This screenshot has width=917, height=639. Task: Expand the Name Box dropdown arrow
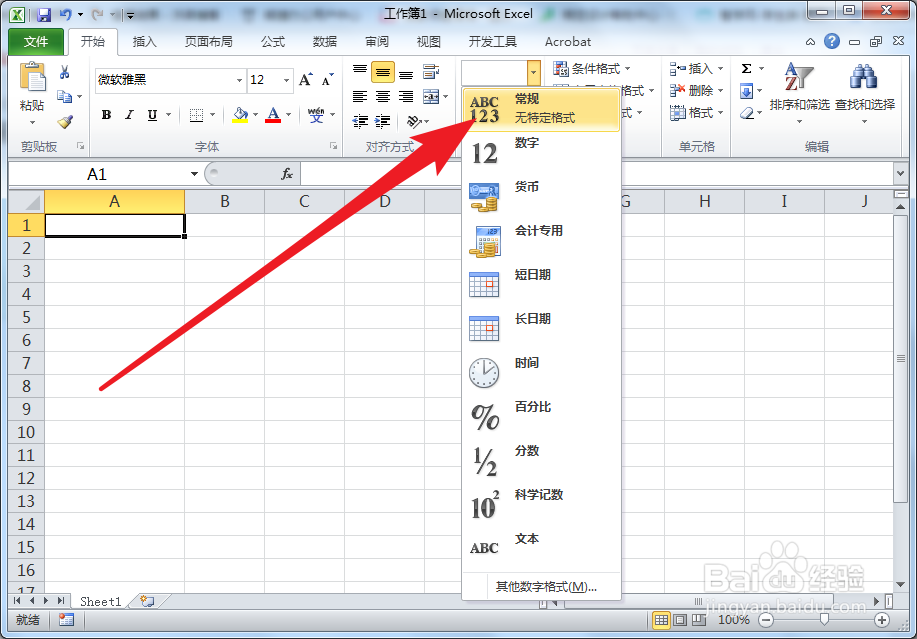[x=194, y=174]
